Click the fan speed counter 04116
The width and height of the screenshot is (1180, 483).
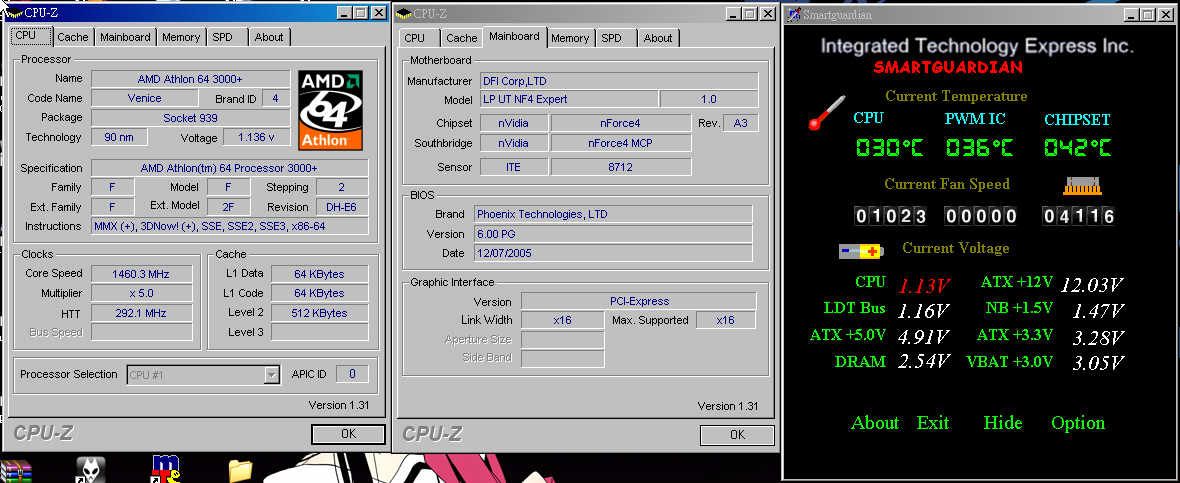pyautogui.click(x=1078, y=216)
